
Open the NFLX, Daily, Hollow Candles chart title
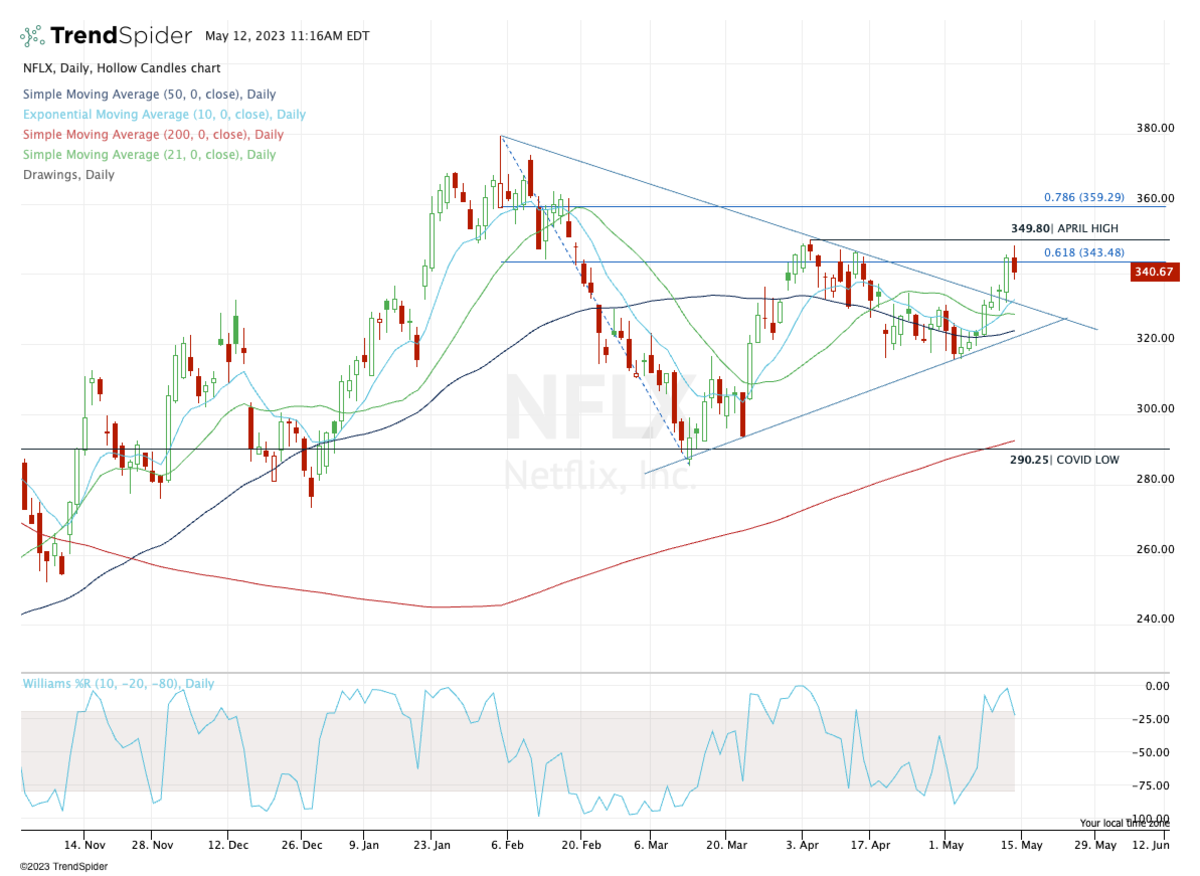click(120, 68)
